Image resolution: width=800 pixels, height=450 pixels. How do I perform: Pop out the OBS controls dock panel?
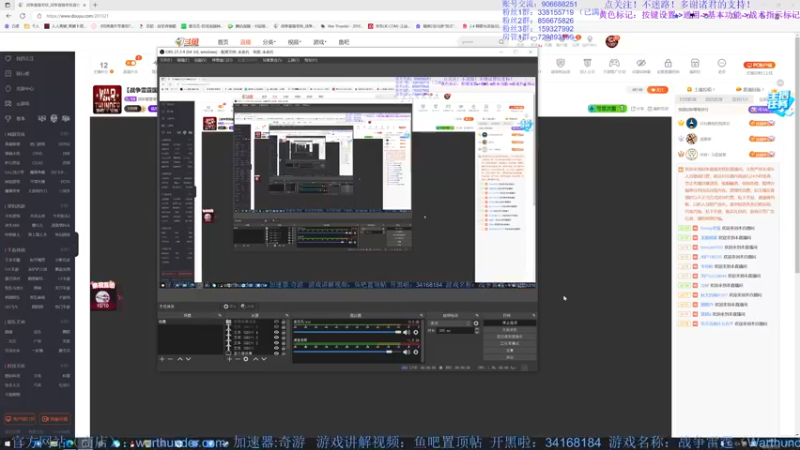(534, 315)
